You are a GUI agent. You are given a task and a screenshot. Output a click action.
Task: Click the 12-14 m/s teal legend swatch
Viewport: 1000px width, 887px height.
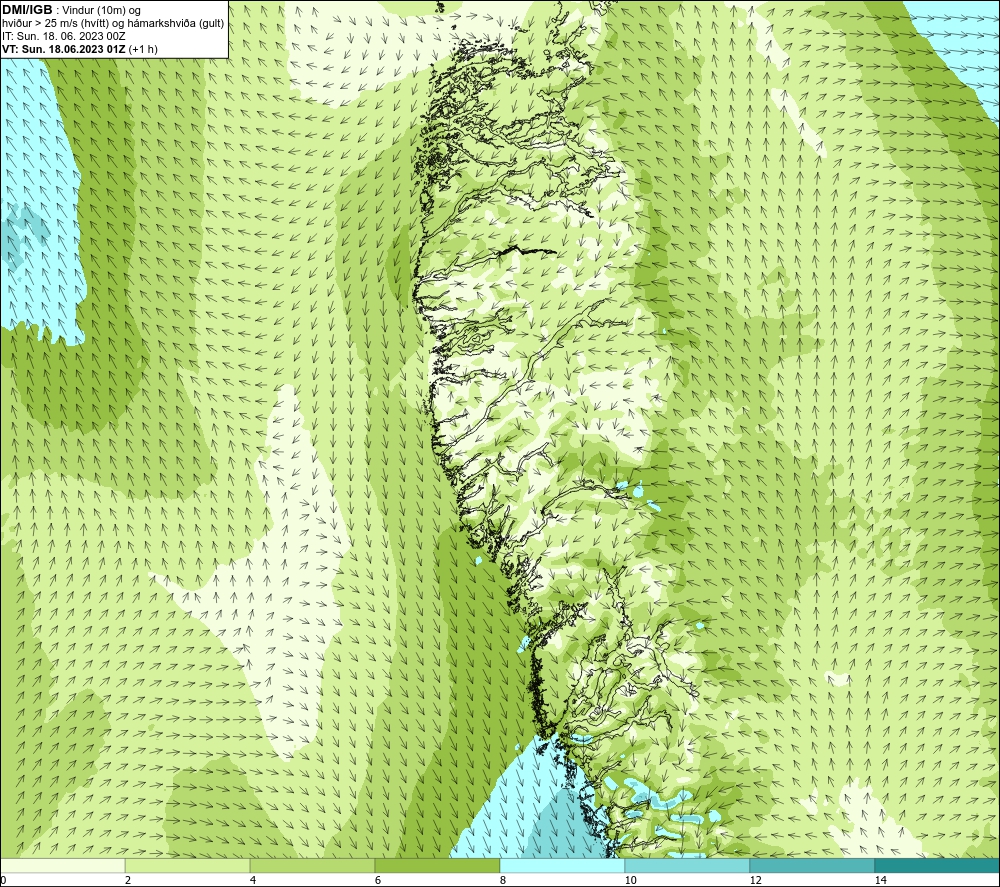tap(812, 866)
